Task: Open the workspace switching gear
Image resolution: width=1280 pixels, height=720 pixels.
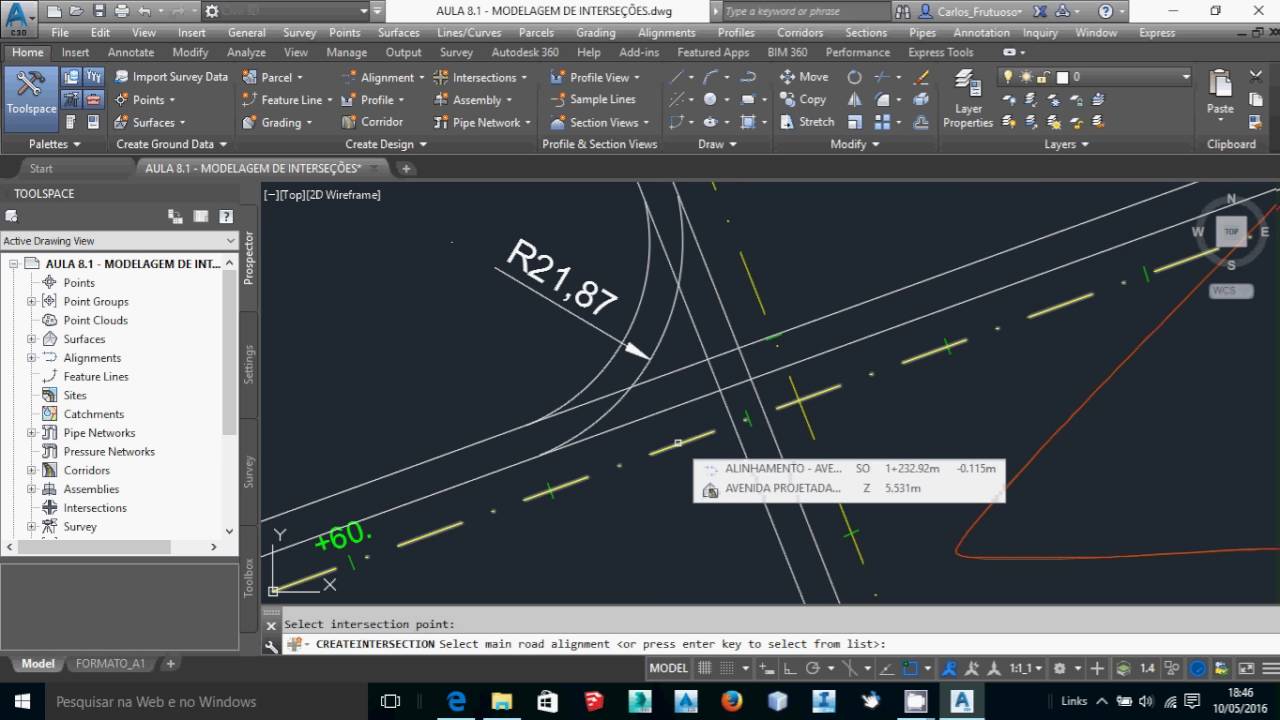Action: 1059,668
